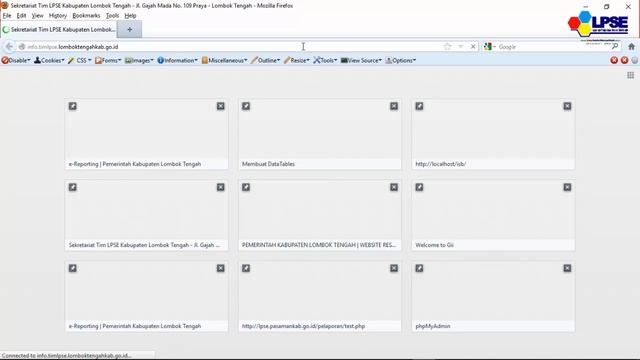The height and width of the screenshot is (360, 640).
Task: Open the Bookmarks menu
Action: click(86, 16)
